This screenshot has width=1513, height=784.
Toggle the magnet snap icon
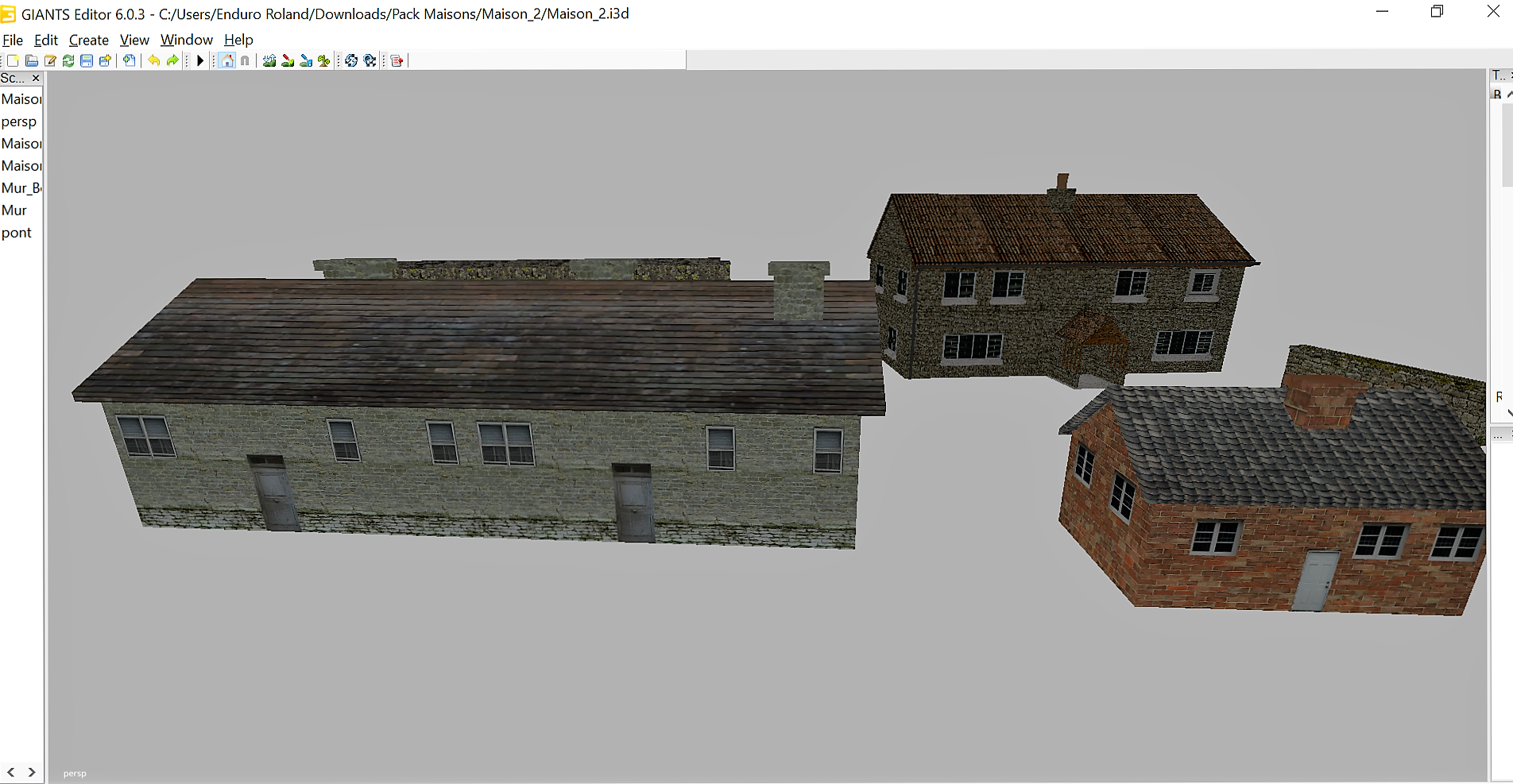(x=245, y=60)
